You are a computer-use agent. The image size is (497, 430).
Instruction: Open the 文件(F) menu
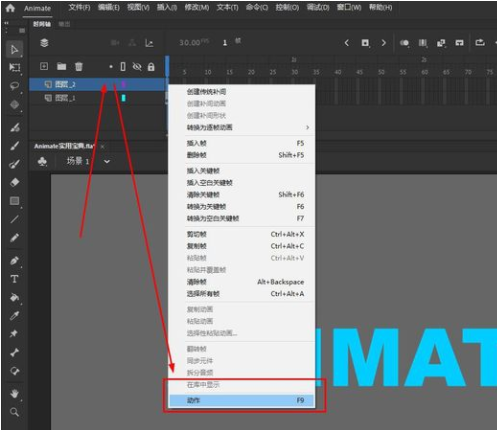coord(79,7)
